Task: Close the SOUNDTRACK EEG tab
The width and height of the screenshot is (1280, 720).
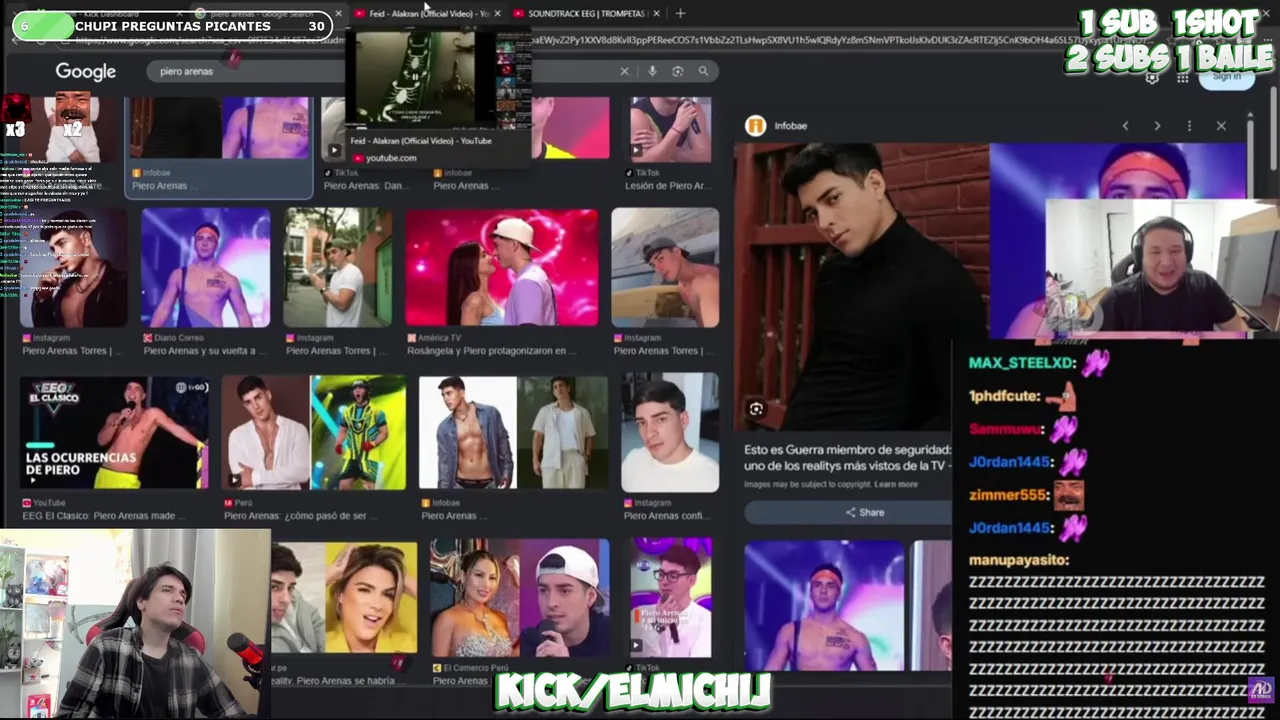Action: coord(656,13)
